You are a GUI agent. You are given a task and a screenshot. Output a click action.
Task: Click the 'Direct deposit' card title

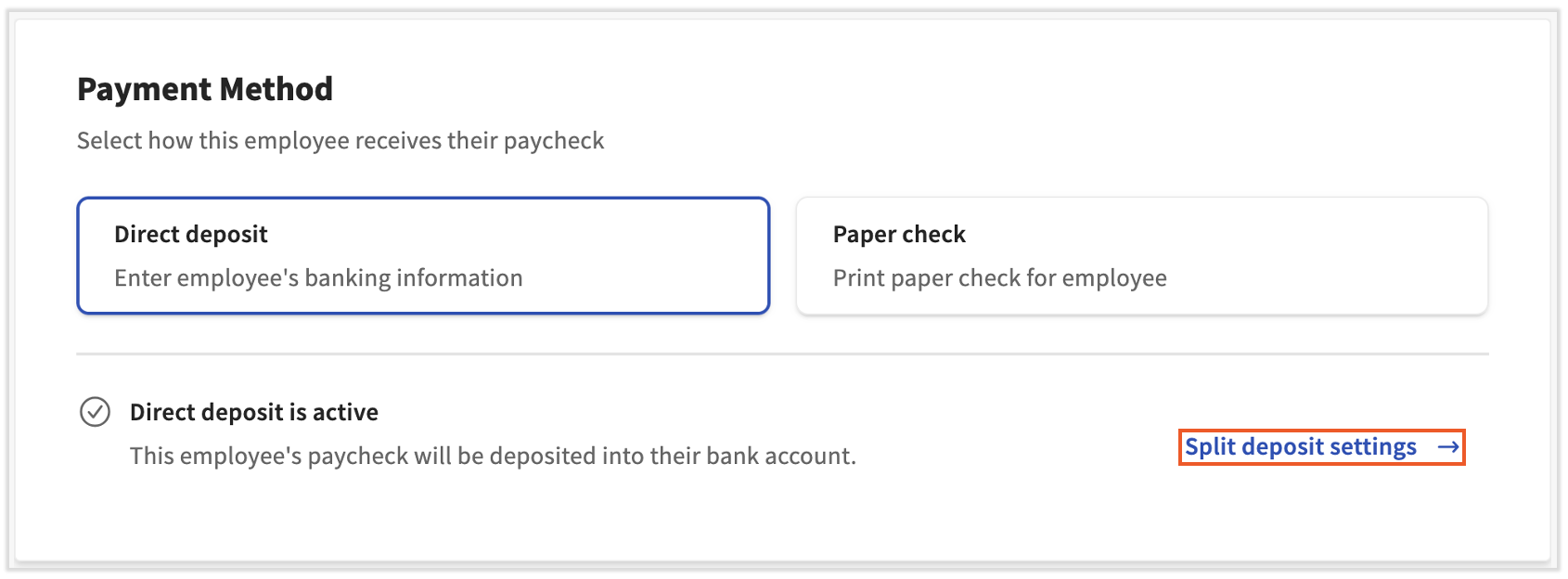[190, 235]
